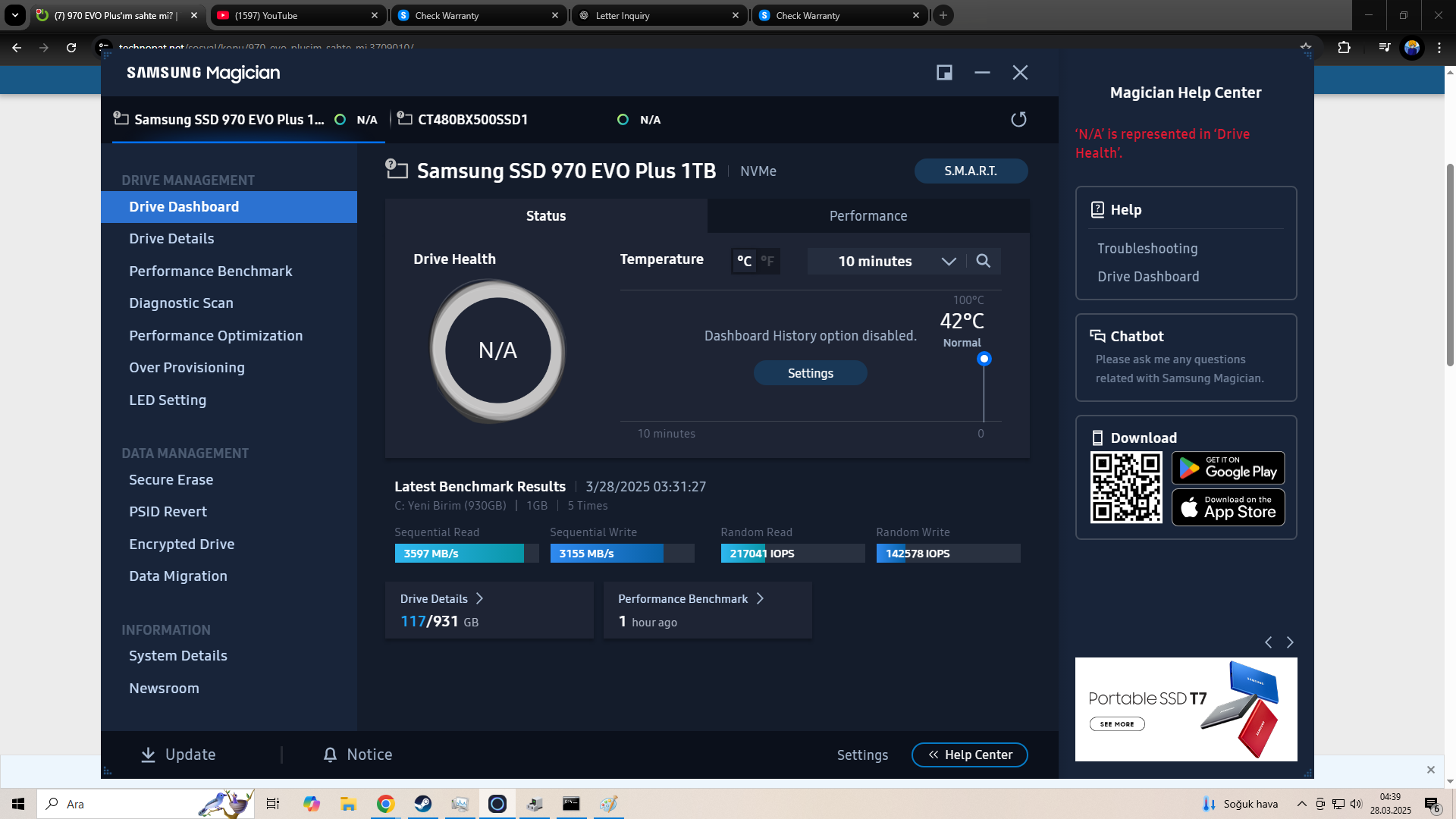Click Settings button under Dashboard History
Image resolution: width=1456 pixels, height=819 pixels.
pyautogui.click(x=810, y=373)
